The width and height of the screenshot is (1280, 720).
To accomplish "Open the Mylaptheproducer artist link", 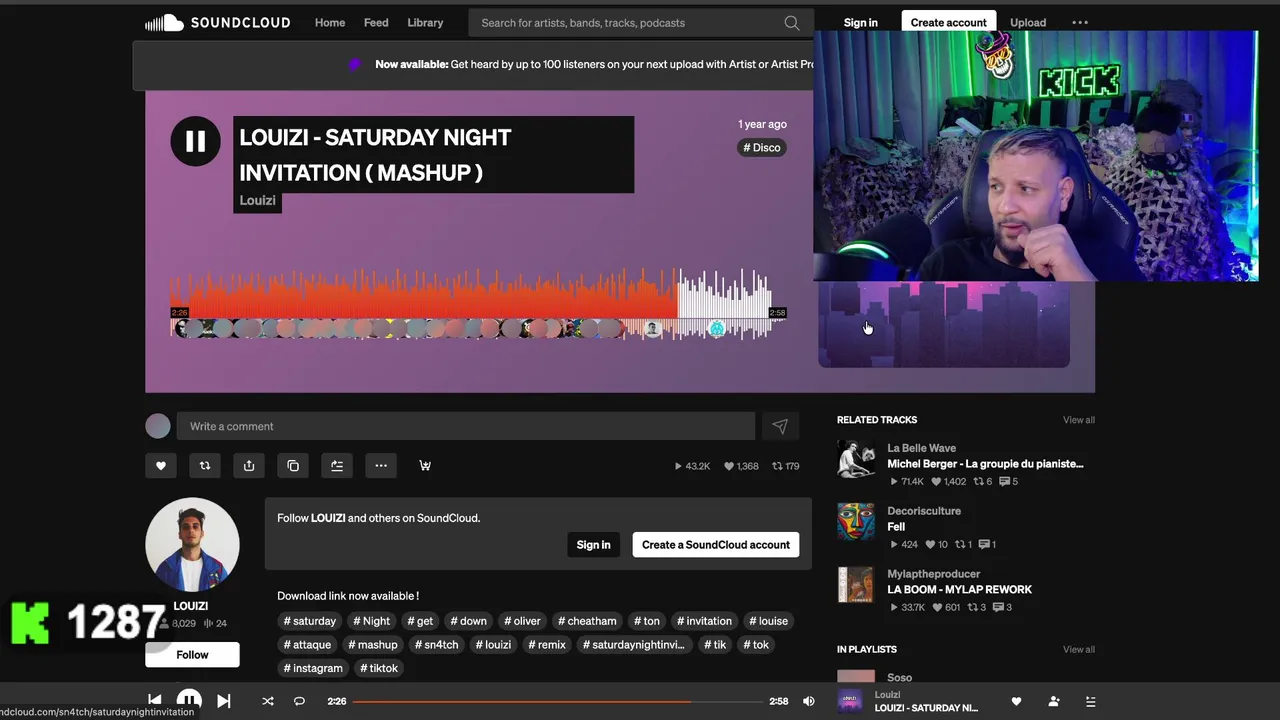I will pyautogui.click(x=935, y=574).
